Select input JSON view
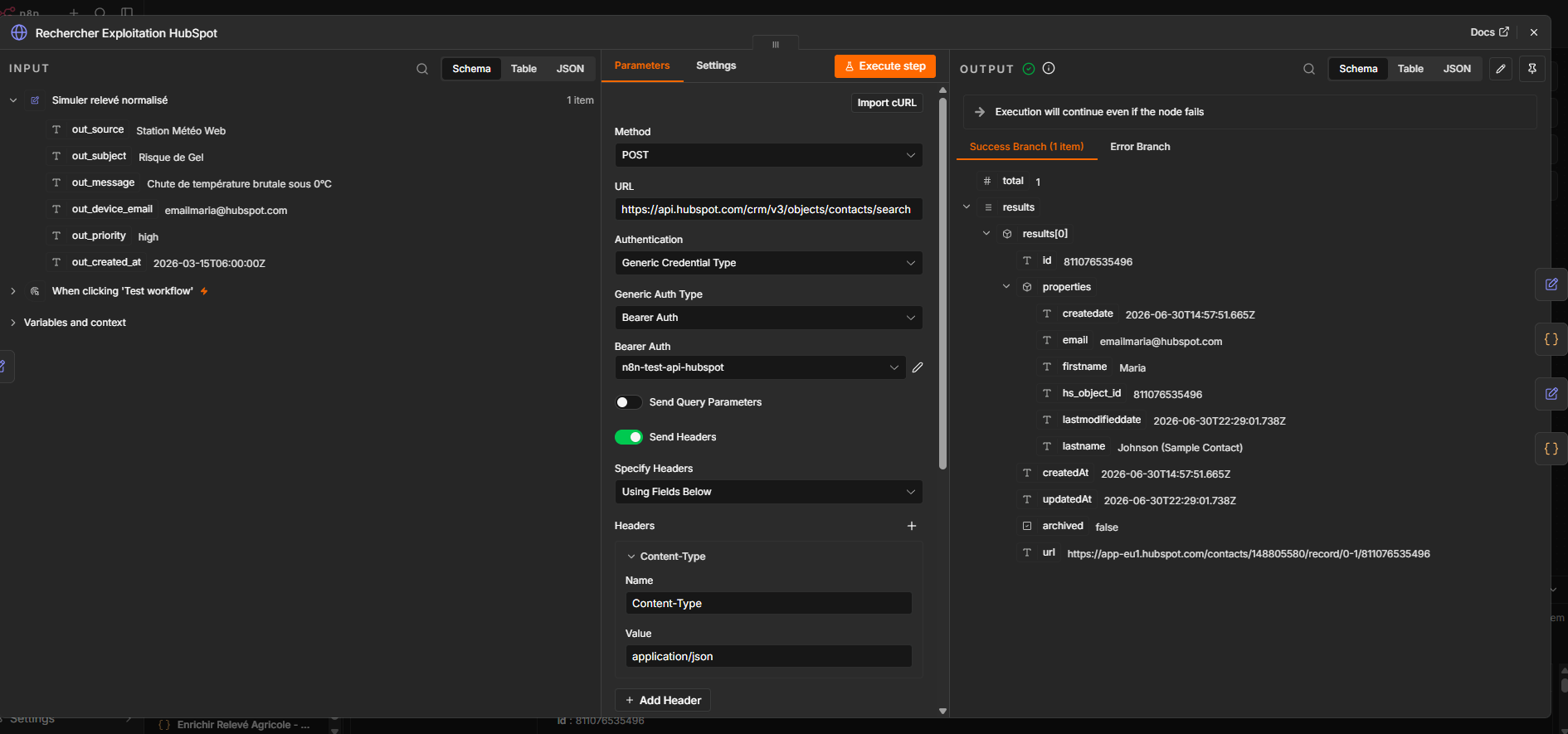This screenshot has width=1568, height=734. pos(570,69)
